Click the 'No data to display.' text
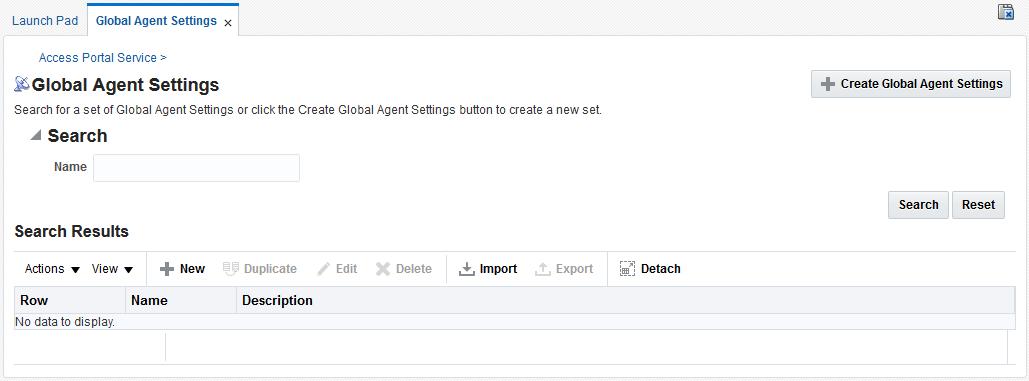1029x381 pixels. click(x=65, y=322)
